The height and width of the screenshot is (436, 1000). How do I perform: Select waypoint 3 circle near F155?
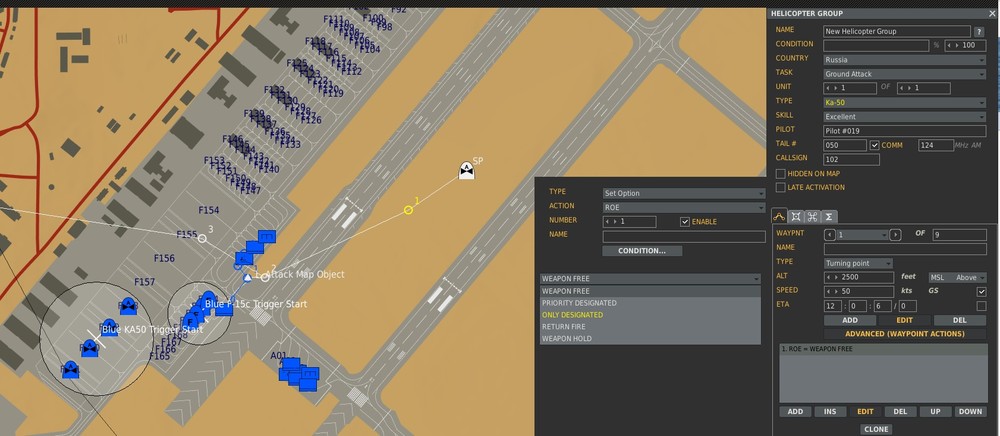[202, 238]
